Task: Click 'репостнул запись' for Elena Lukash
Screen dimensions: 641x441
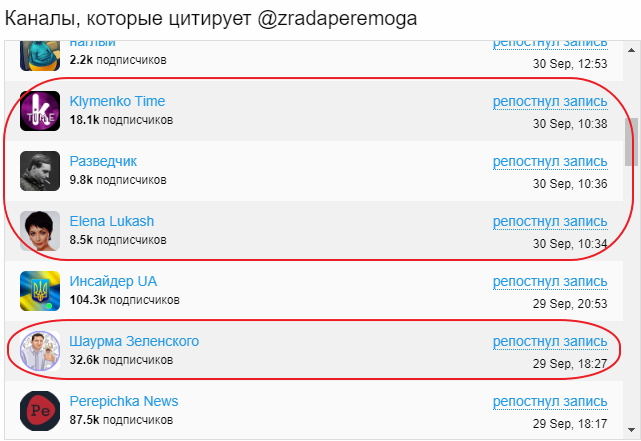Action: click(549, 222)
